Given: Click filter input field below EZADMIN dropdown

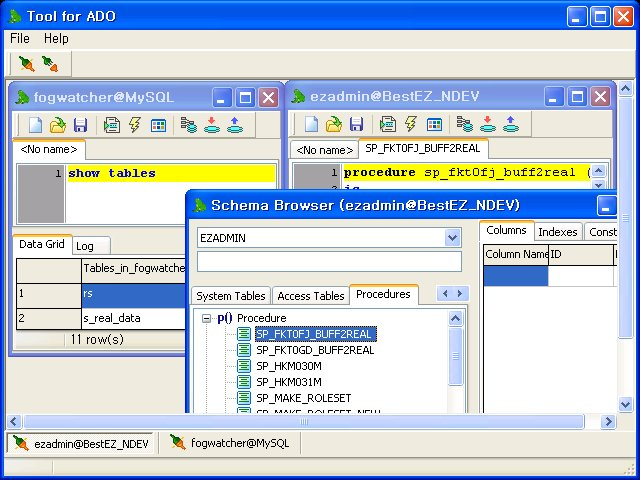Looking at the screenshot, I should pyautogui.click(x=329, y=261).
